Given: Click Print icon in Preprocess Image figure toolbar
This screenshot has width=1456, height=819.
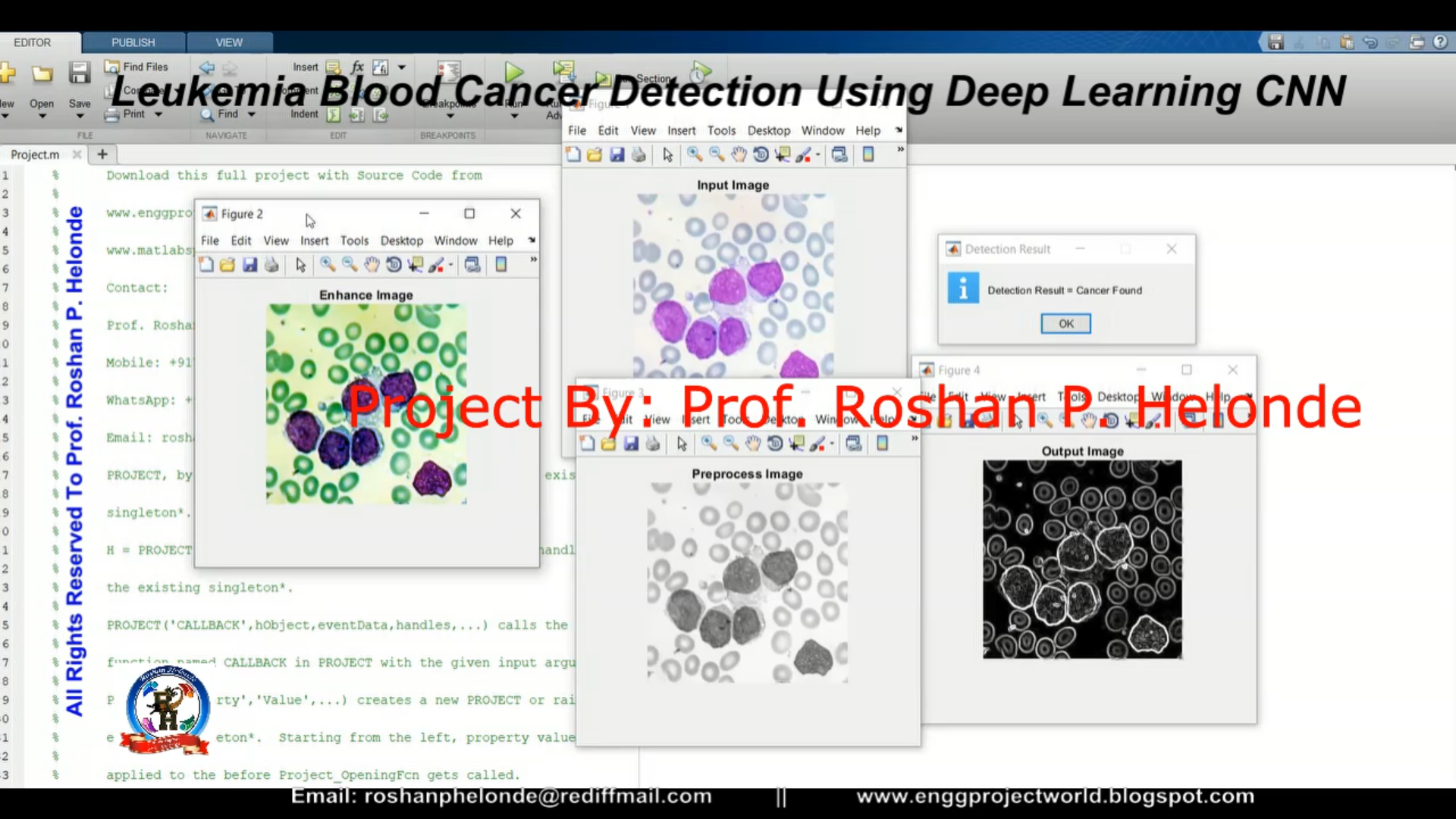Looking at the screenshot, I should coord(653,444).
